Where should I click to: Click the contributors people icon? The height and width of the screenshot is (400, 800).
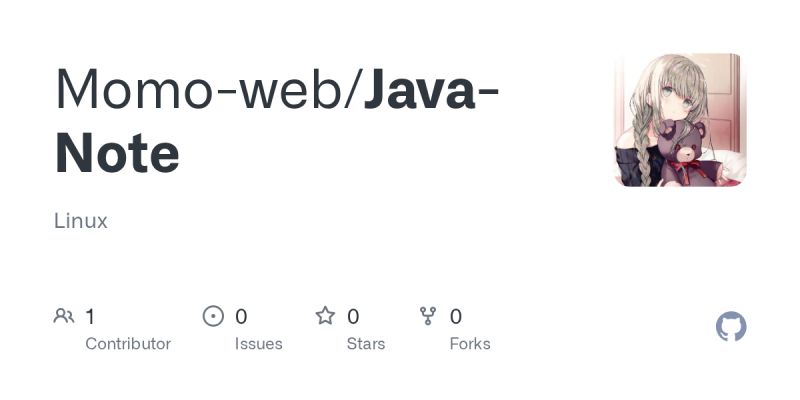click(64, 316)
